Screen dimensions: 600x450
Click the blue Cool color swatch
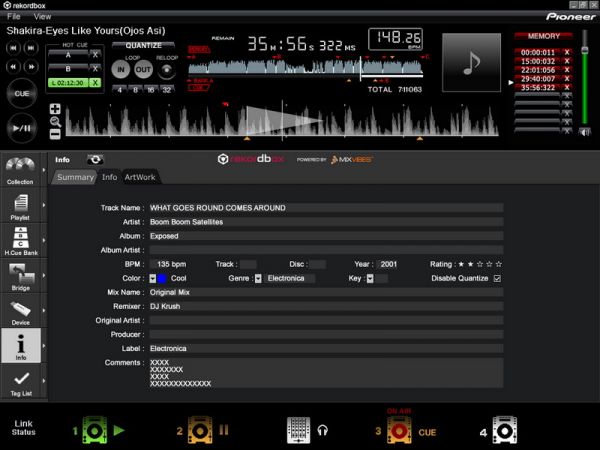162,278
